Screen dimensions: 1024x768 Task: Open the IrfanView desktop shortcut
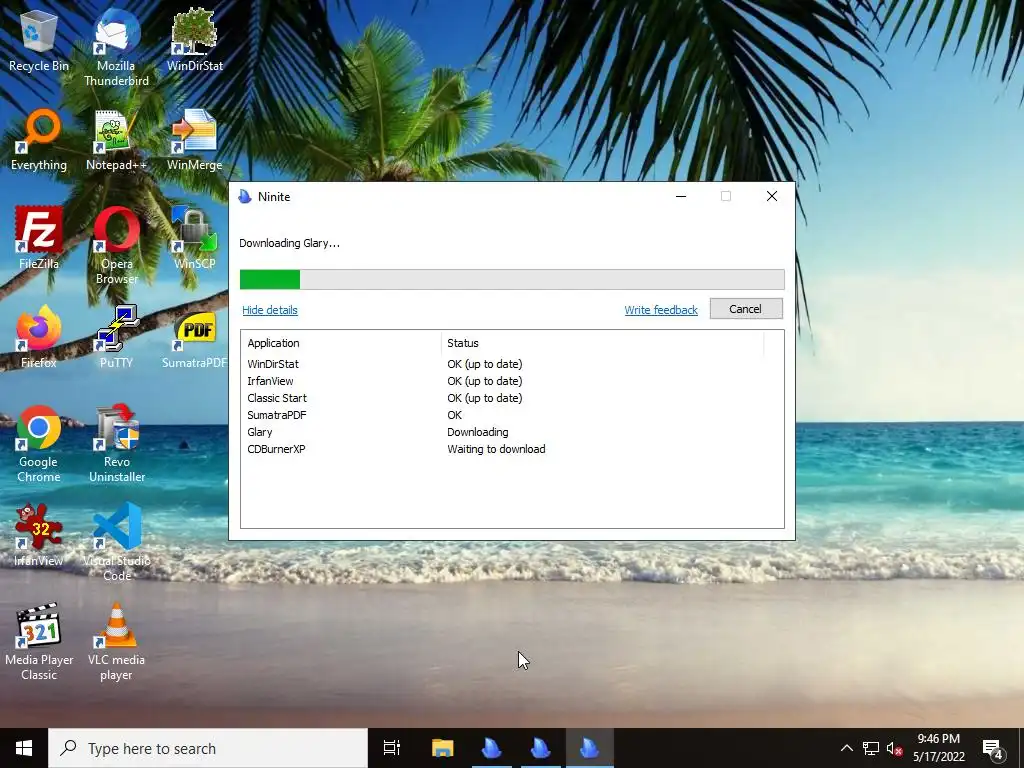pyautogui.click(x=39, y=536)
